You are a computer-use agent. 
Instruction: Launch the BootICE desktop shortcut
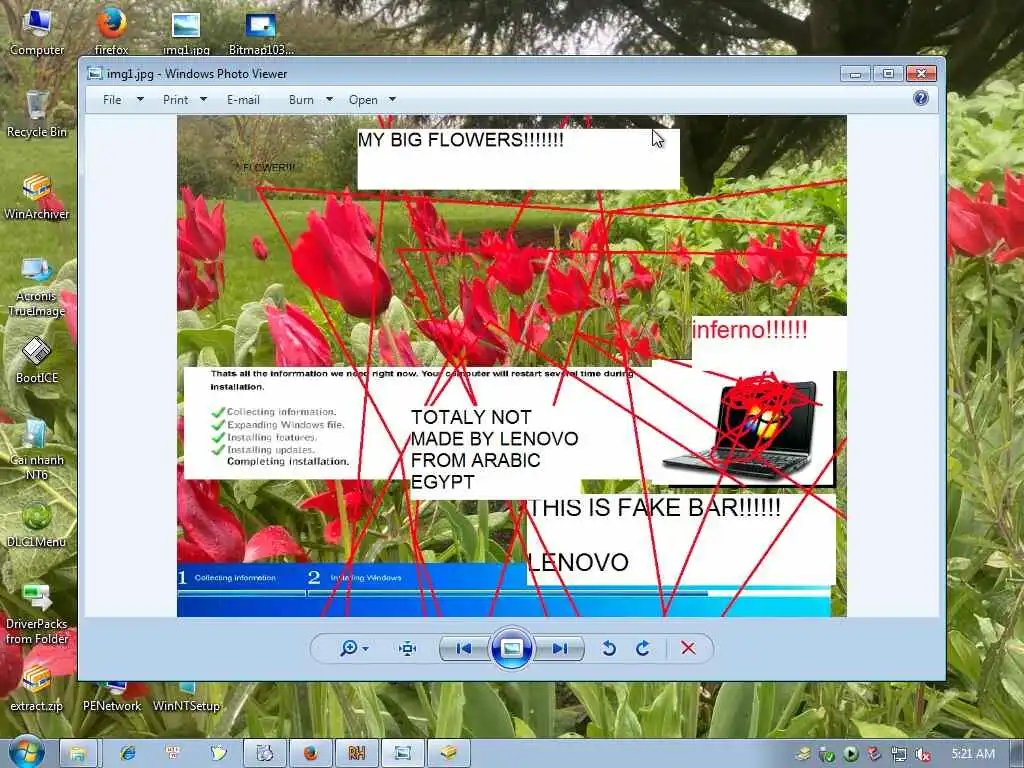[37, 360]
